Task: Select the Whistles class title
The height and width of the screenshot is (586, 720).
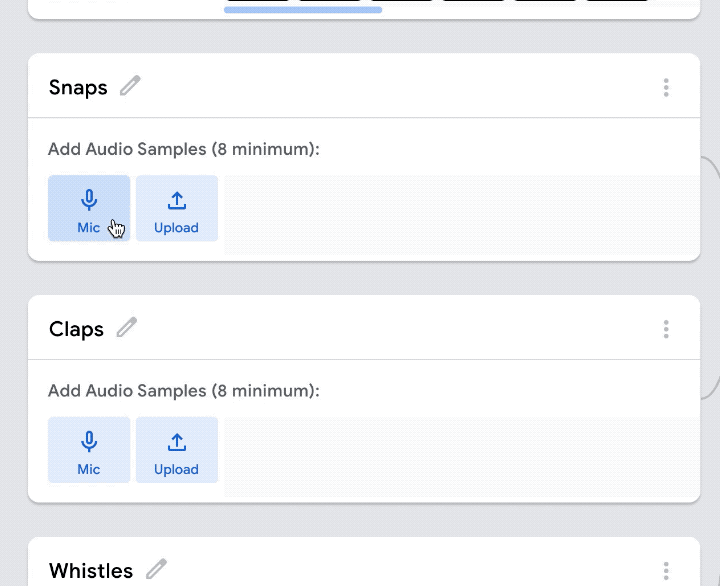Action: point(91,571)
